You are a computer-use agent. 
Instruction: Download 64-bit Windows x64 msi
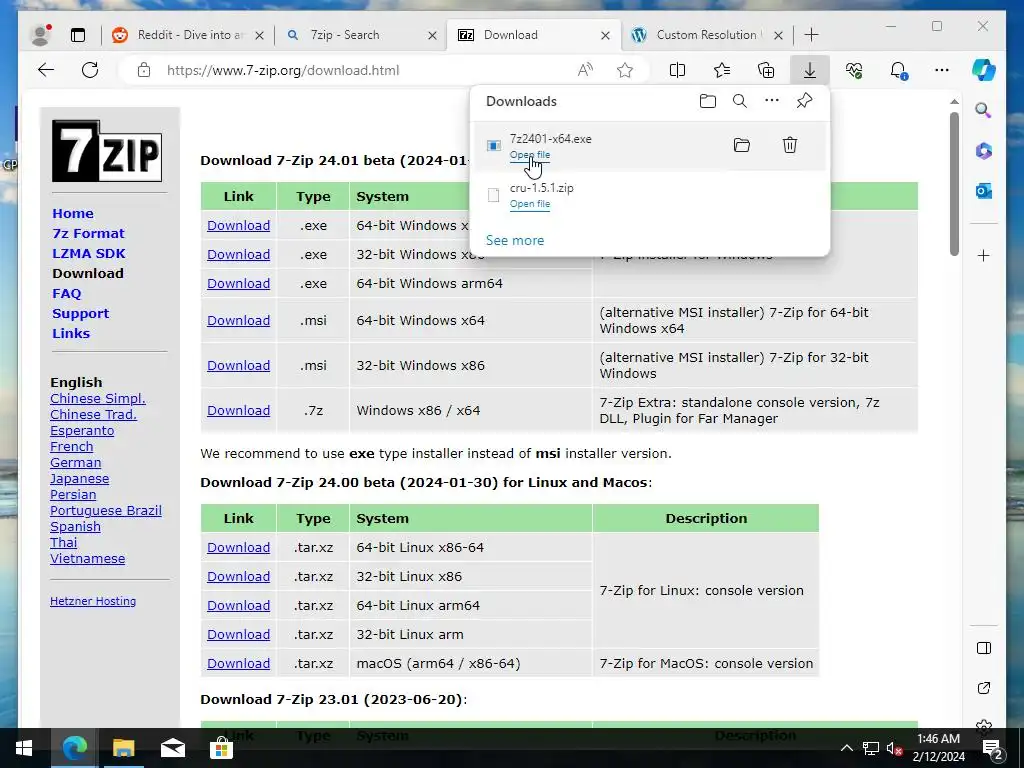238,321
